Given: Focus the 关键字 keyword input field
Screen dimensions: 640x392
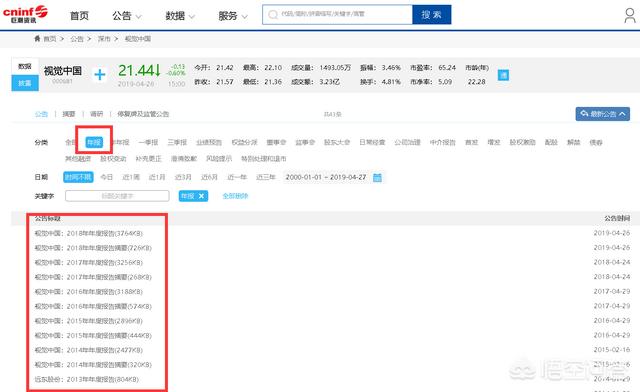Looking at the screenshot, I should click(x=117, y=196).
